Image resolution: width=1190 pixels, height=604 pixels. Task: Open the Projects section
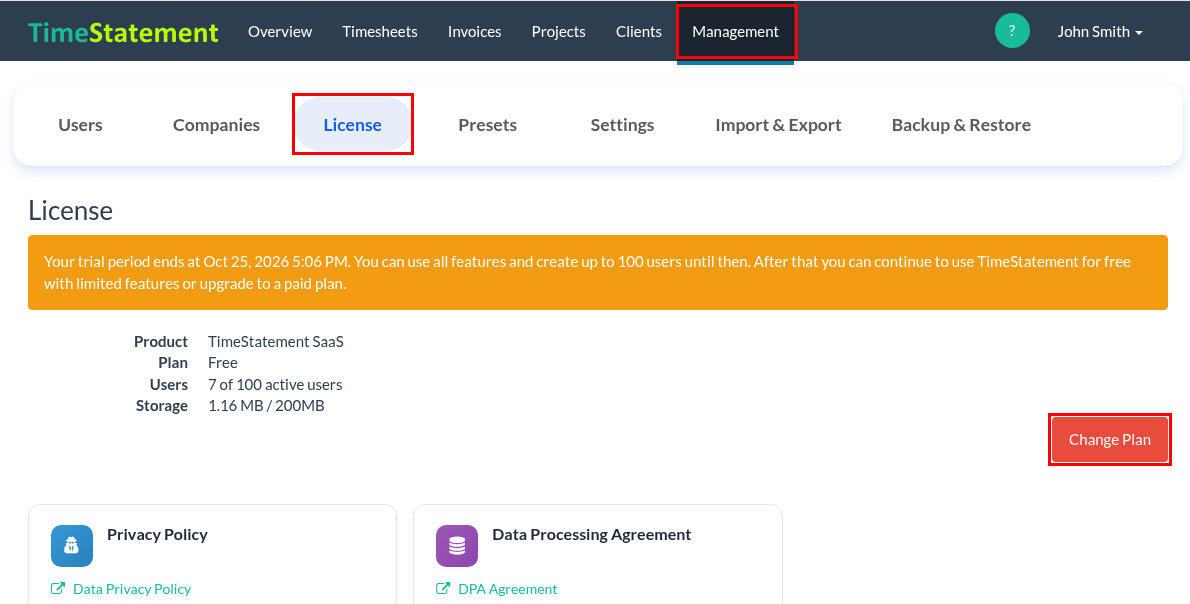pos(559,32)
